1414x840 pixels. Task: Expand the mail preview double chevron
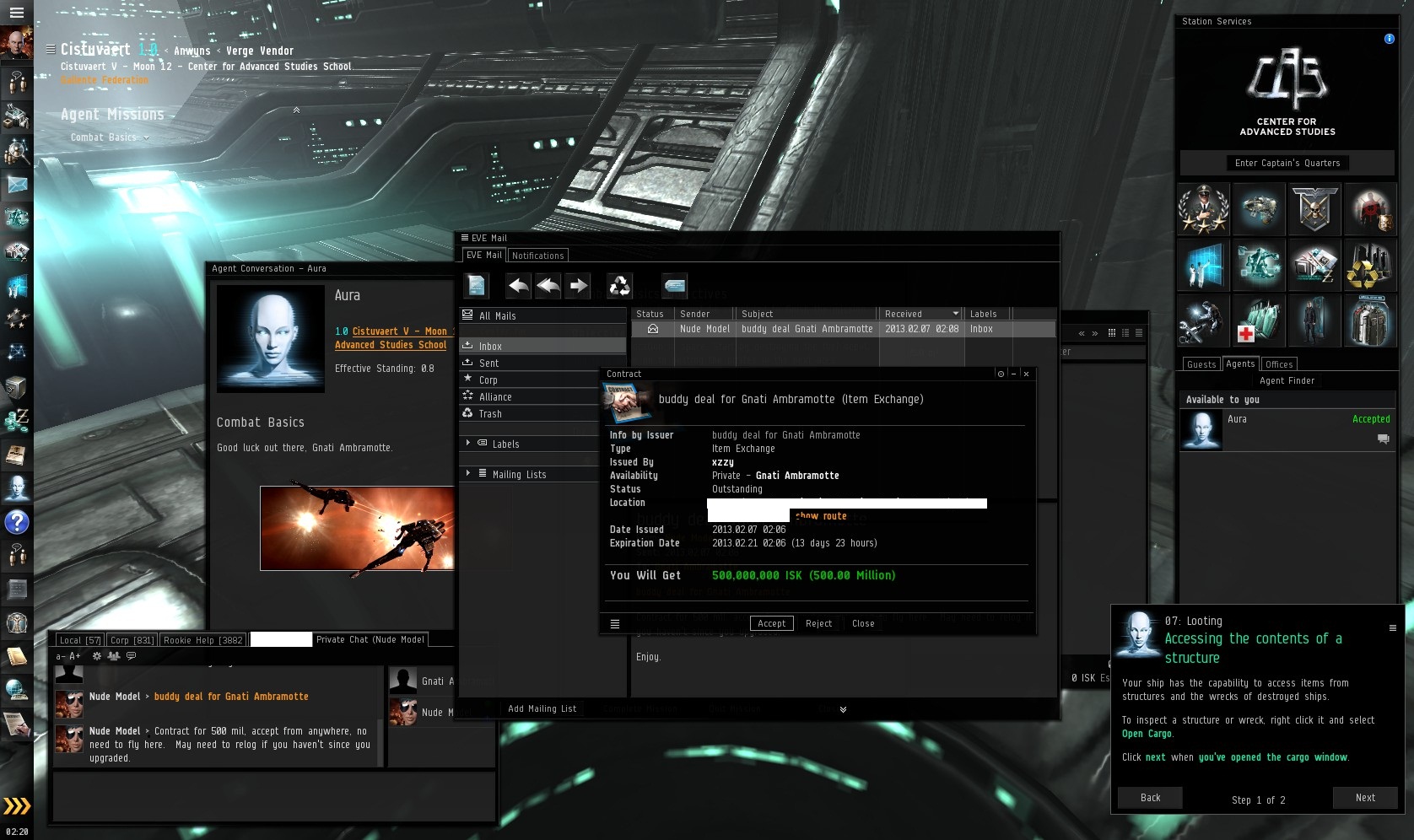pyautogui.click(x=843, y=709)
